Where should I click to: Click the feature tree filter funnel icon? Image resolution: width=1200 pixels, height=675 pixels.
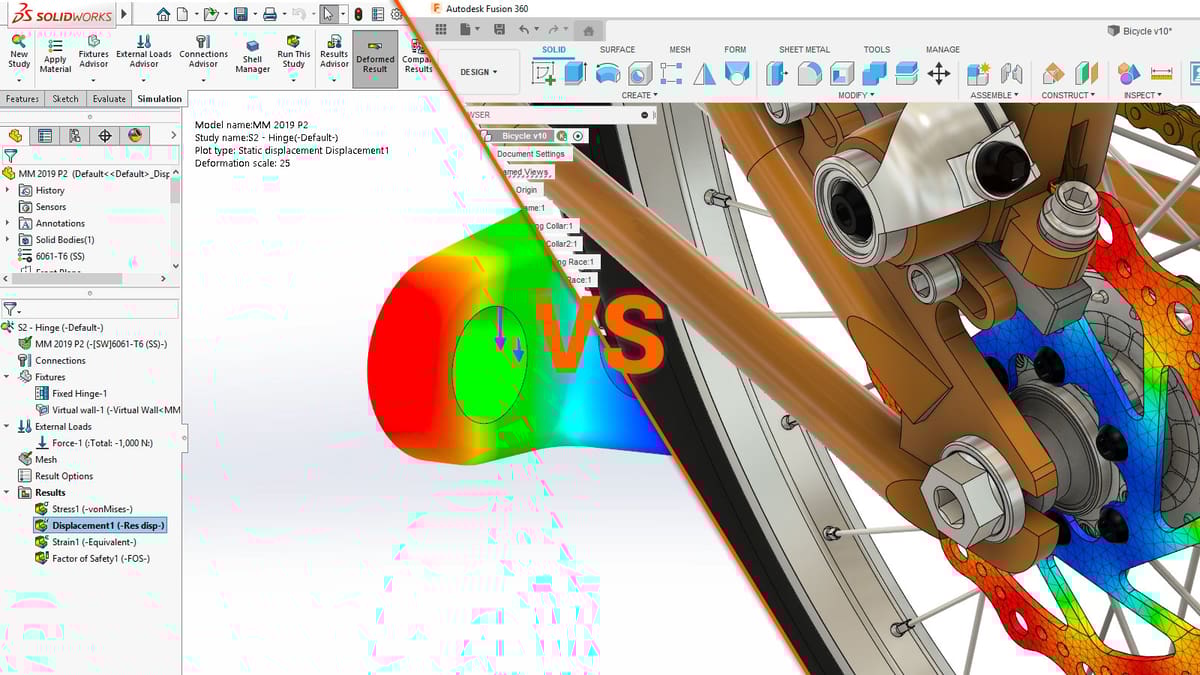(x=10, y=155)
